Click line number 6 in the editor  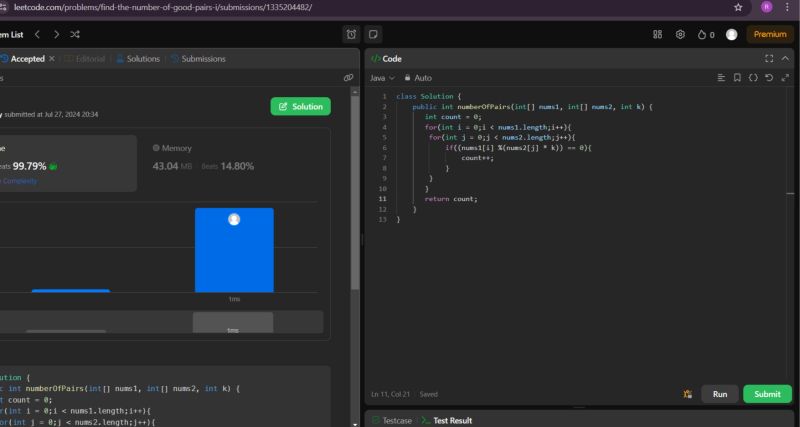tap(384, 148)
